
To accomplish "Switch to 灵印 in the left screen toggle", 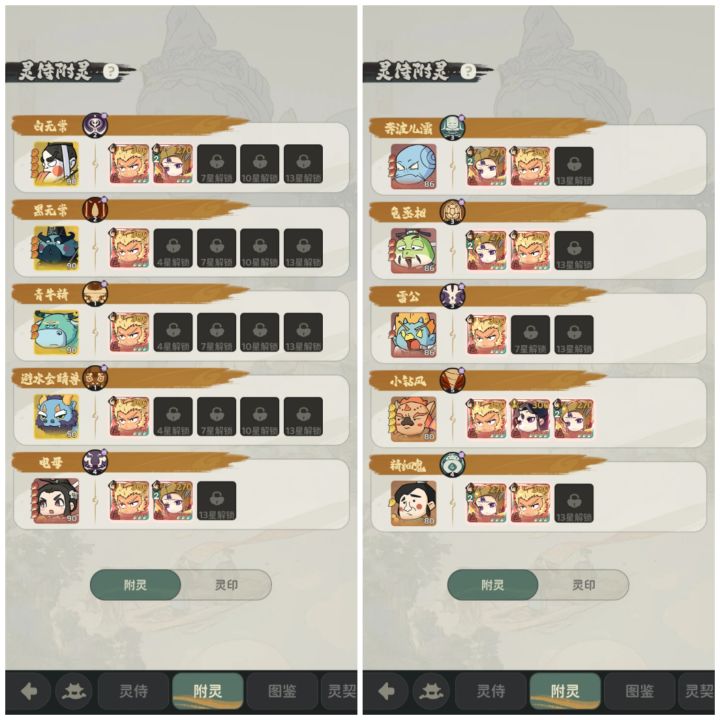I will coord(226,585).
